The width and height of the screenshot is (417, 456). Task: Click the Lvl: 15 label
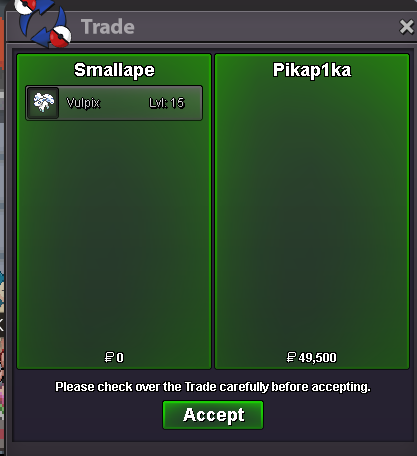tap(167, 103)
